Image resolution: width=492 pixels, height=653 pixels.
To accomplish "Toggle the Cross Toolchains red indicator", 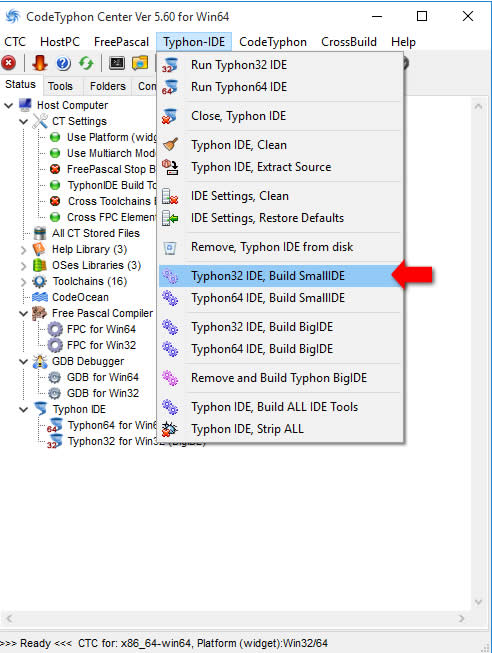I will [55, 201].
